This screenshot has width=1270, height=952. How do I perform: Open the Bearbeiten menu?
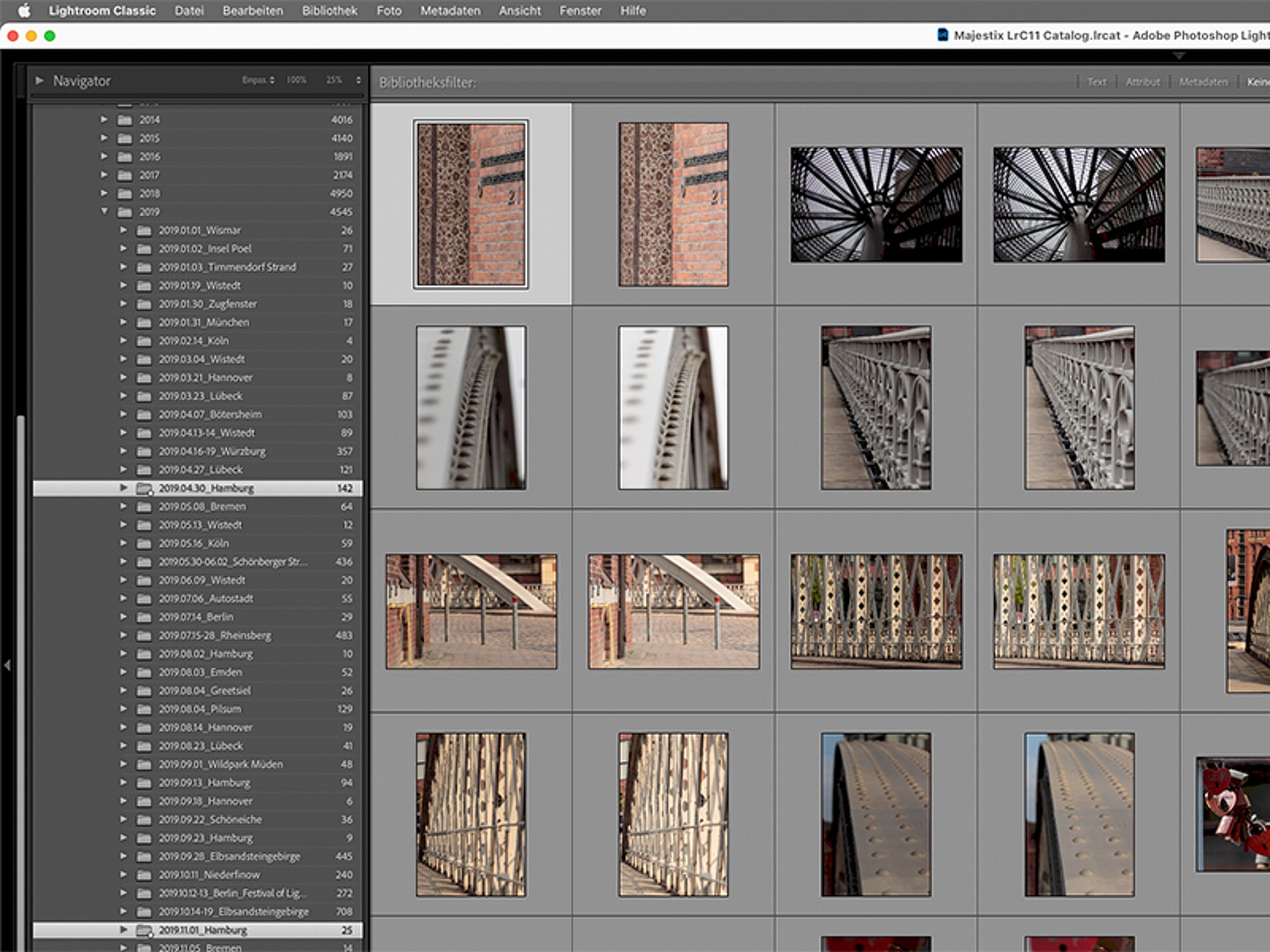point(253,11)
